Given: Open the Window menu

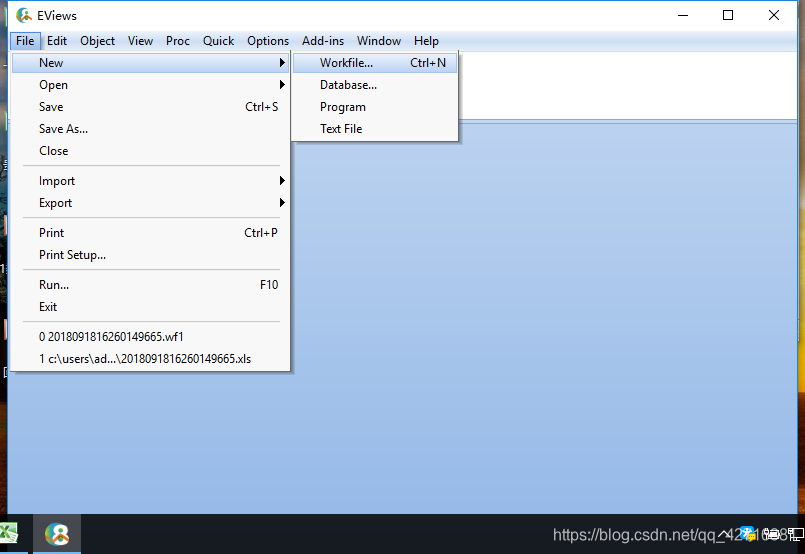Looking at the screenshot, I should pos(379,41).
